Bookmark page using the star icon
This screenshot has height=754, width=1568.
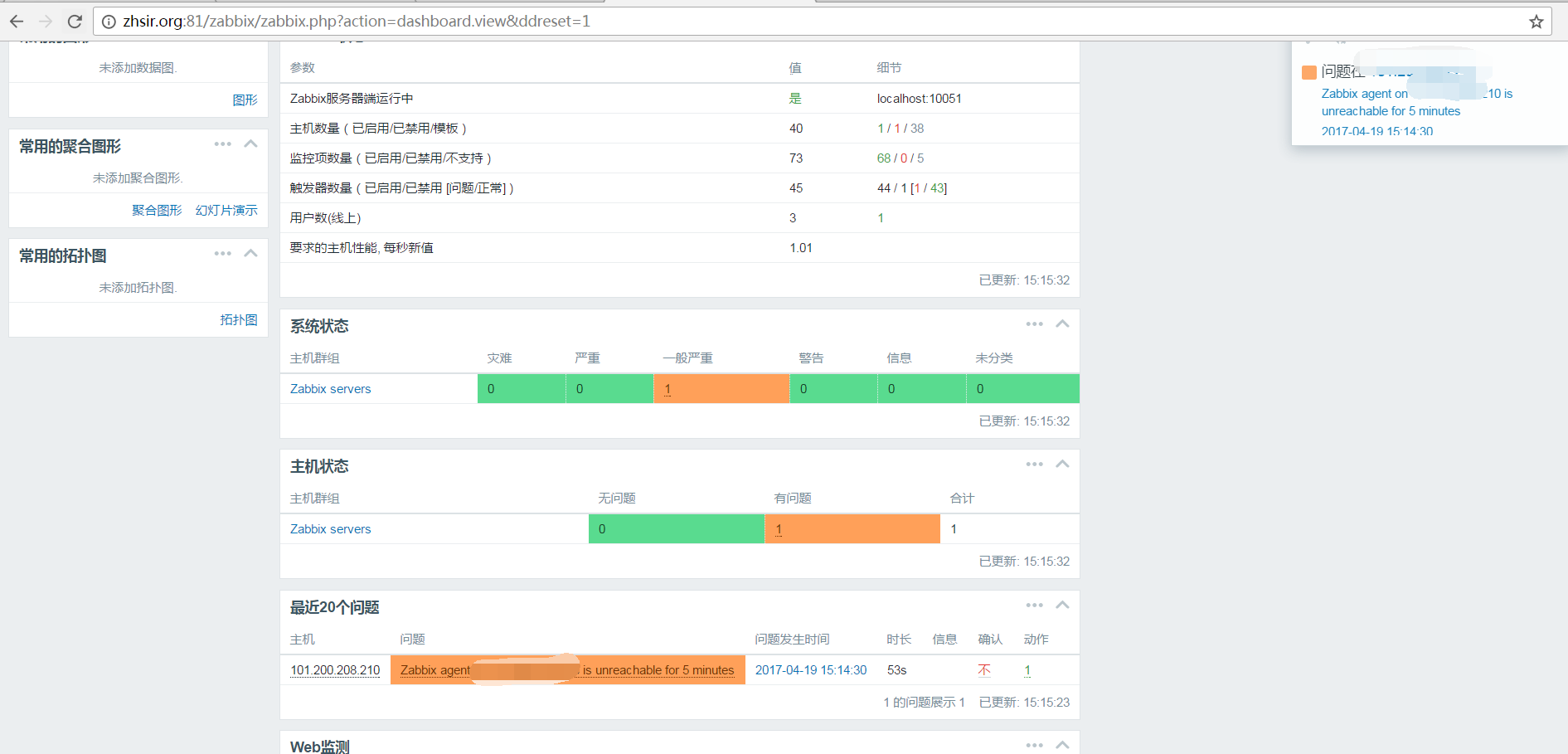1536,22
